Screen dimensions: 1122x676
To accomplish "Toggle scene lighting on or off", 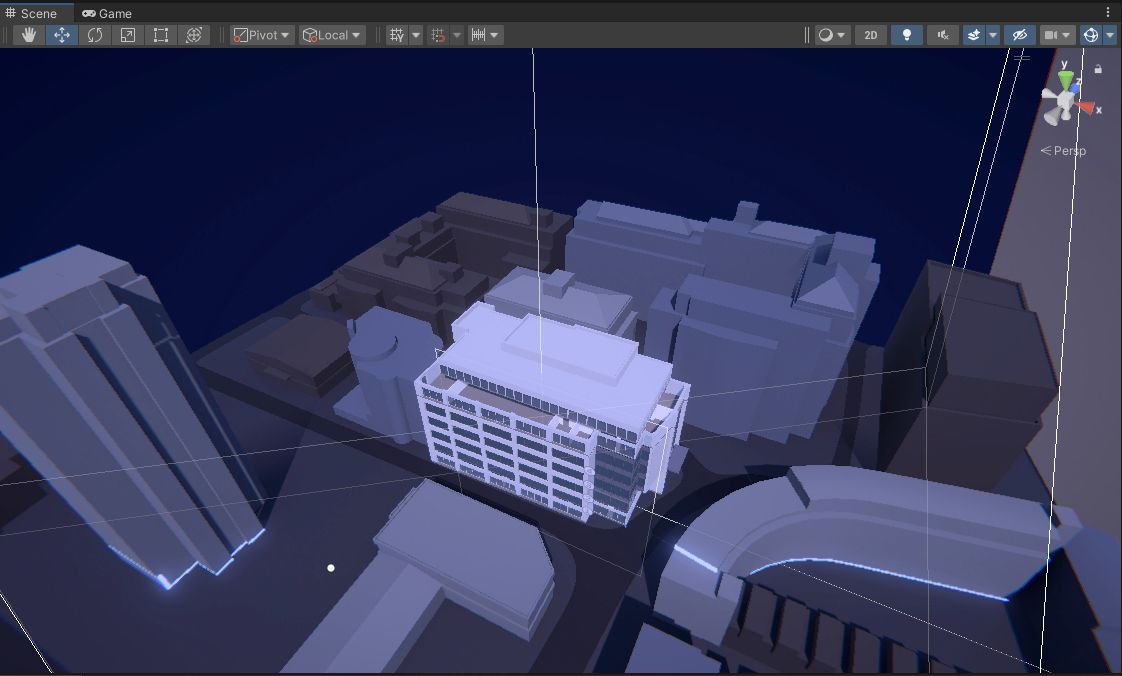I will [x=907, y=34].
